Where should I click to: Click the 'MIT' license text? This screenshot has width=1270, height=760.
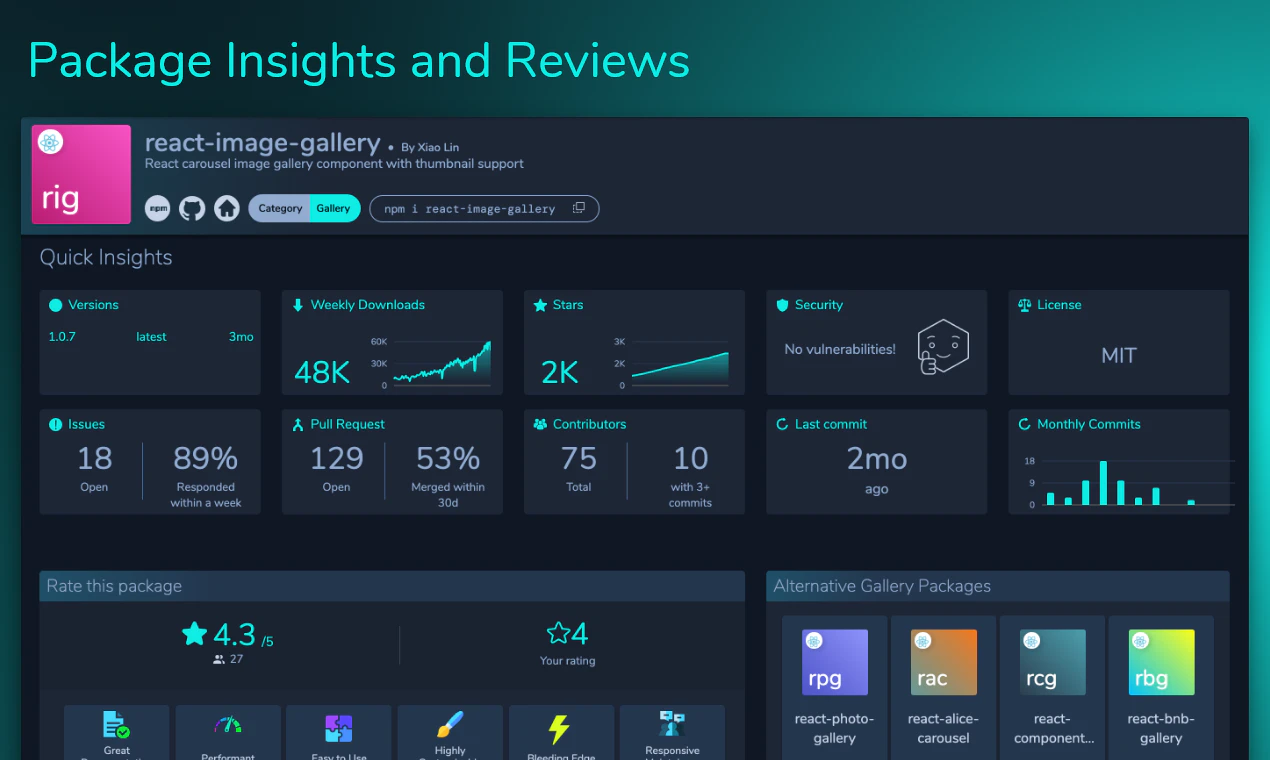(x=1119, y=355)
